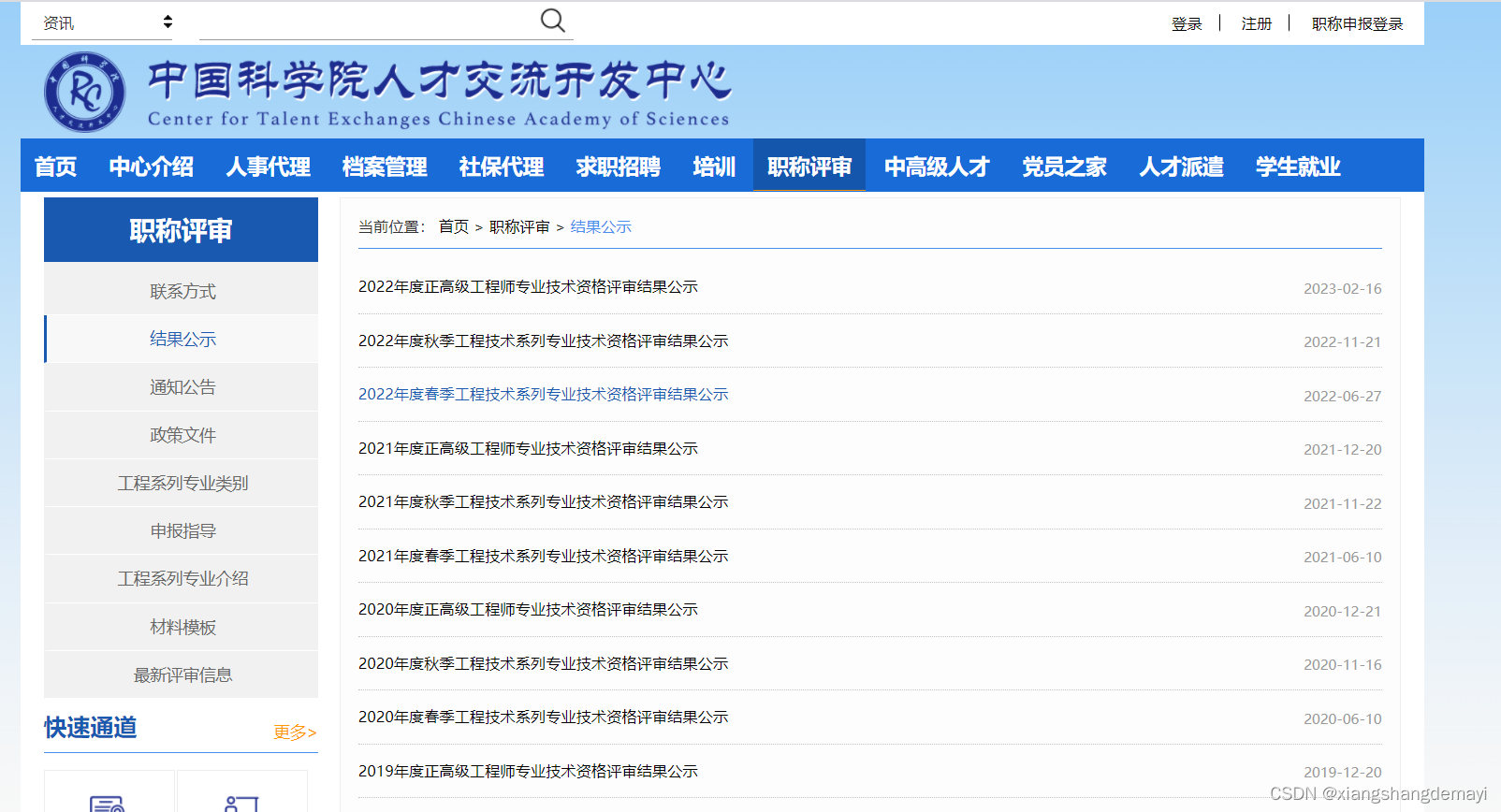Open 2022年度春季工程技术系列 result notice
Viewport: 1501px width, 812px height.
(543, 395)
